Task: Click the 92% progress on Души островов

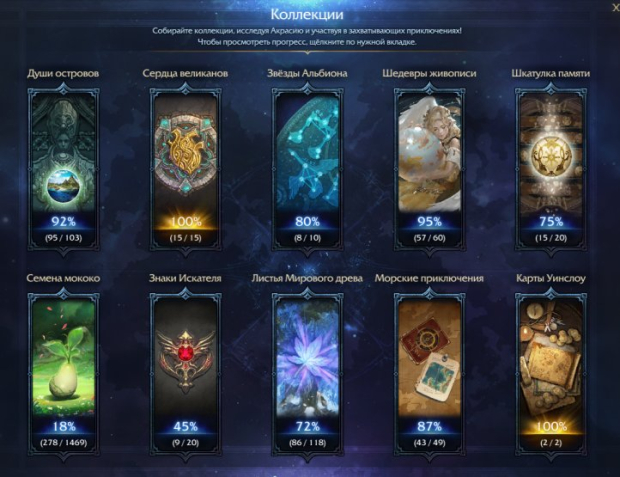Action: 63,221
